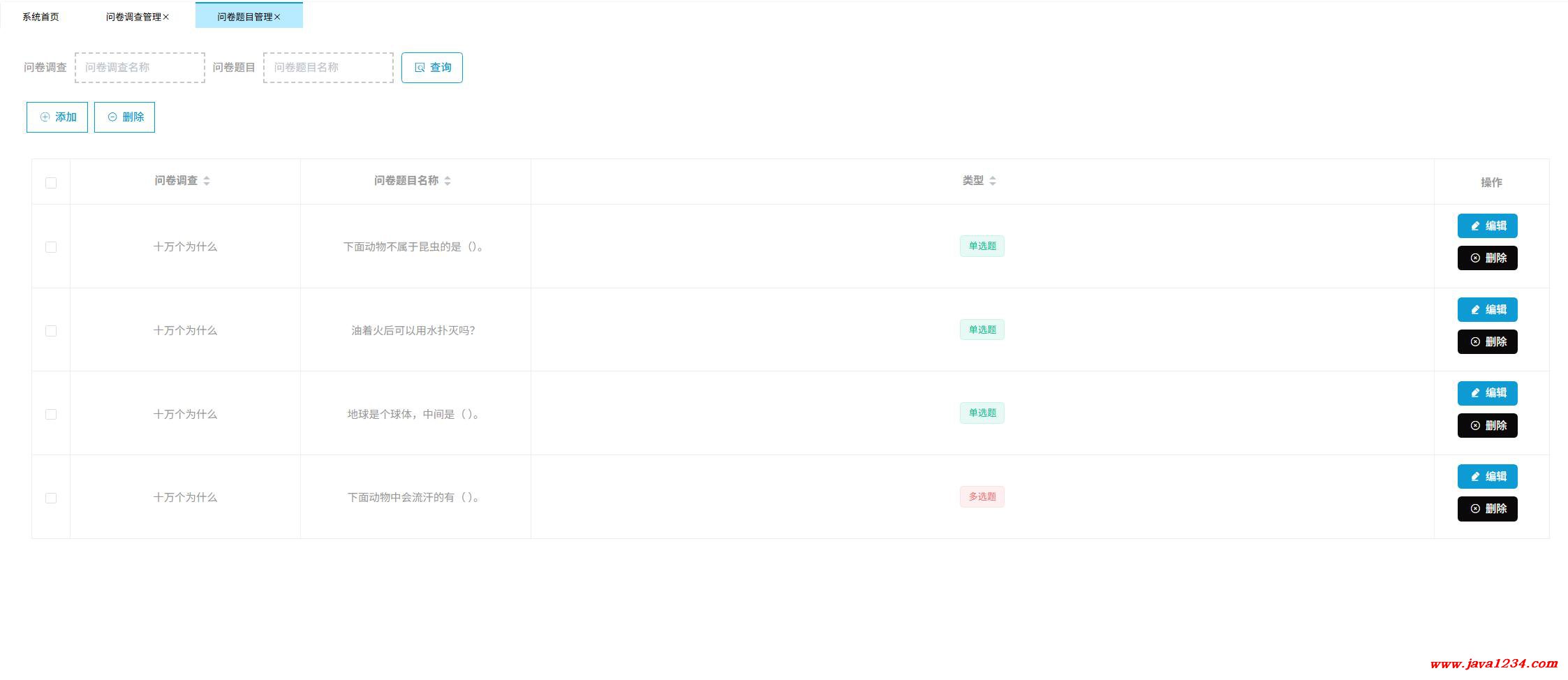Tick checkbox for 下面动物中会流汗的有 row
This screenshot has width=1568, height=680.
point(51,498)
